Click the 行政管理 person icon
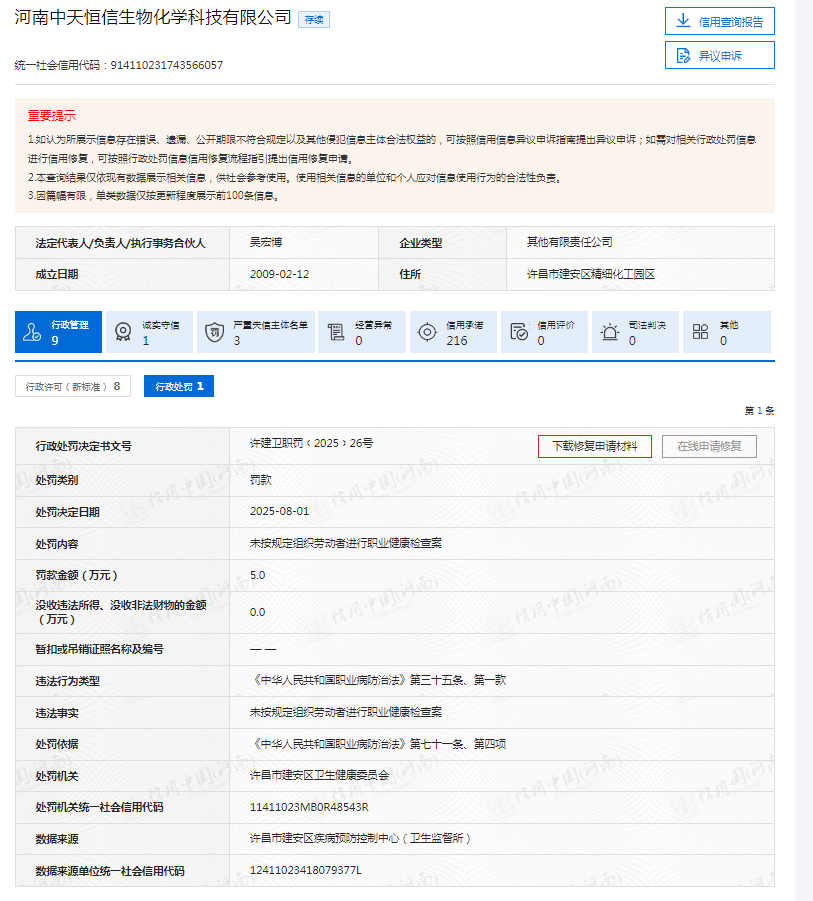Viewport: 813px width, 901px height. [x=32, y=332]
